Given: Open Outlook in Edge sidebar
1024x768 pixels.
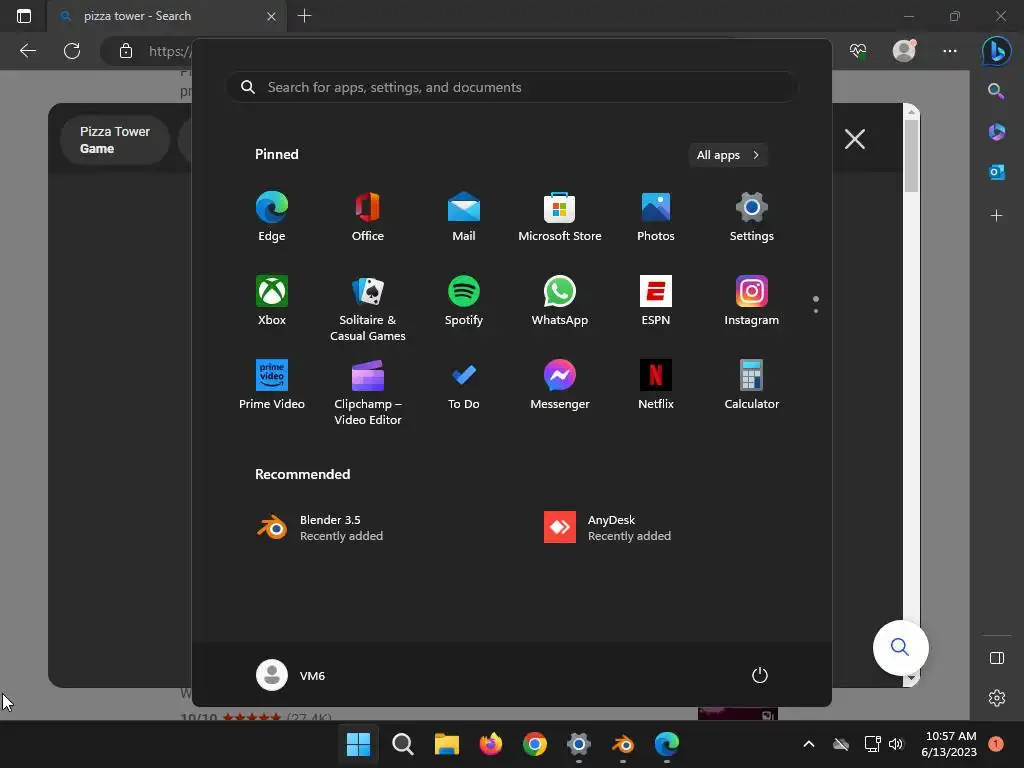Looking at the screenshot, I should [997, 172].
